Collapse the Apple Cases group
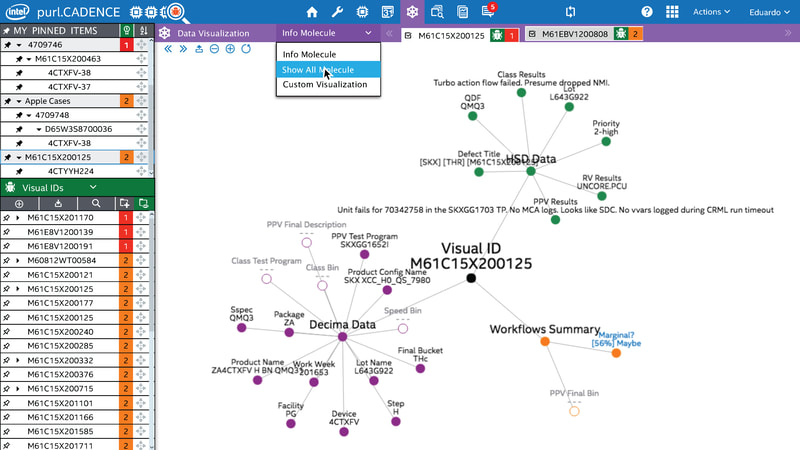This screenshot has width=800, height=450. [x=19, y=101]
